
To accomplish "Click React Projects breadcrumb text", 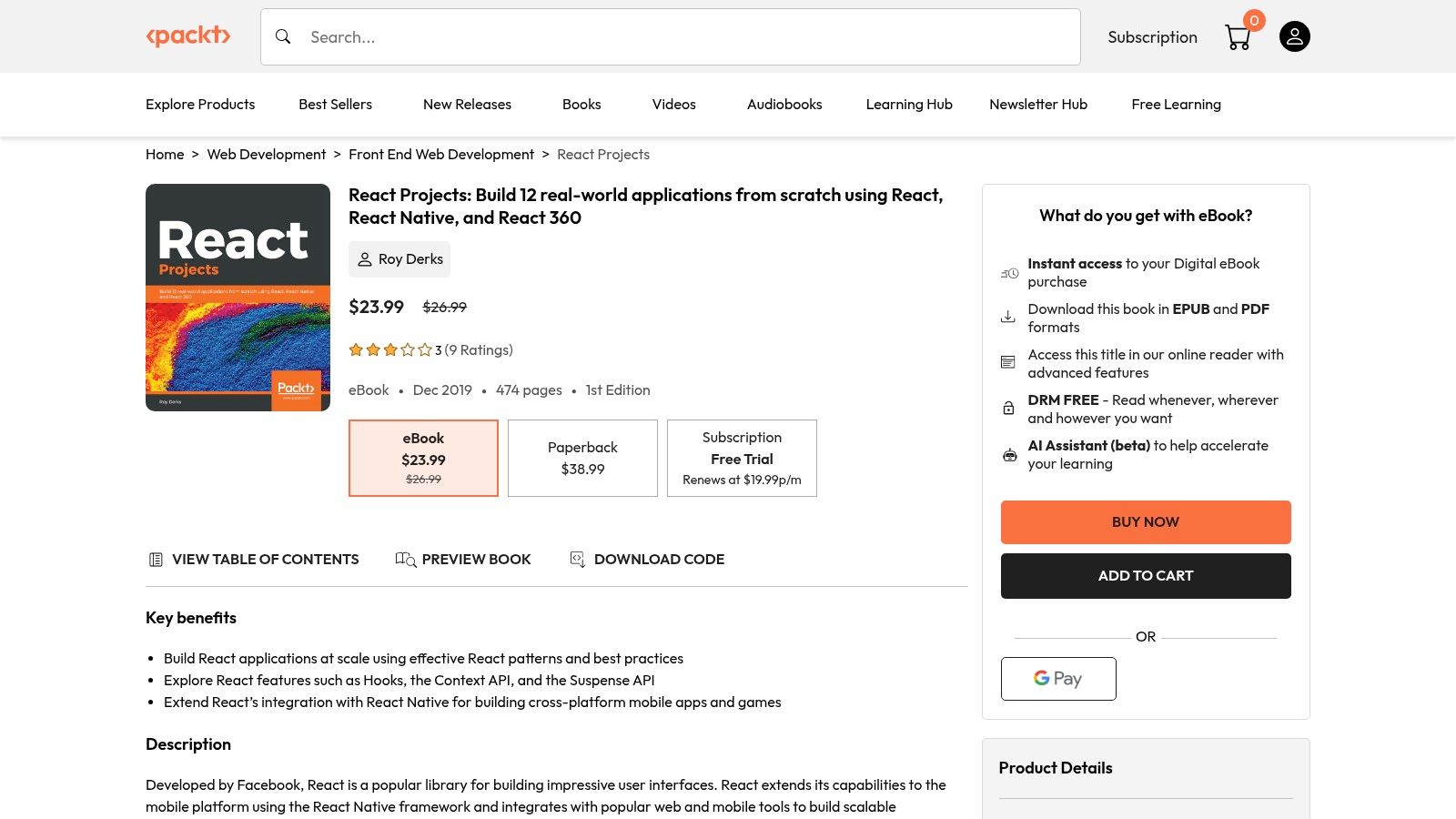I will (603, 155).
